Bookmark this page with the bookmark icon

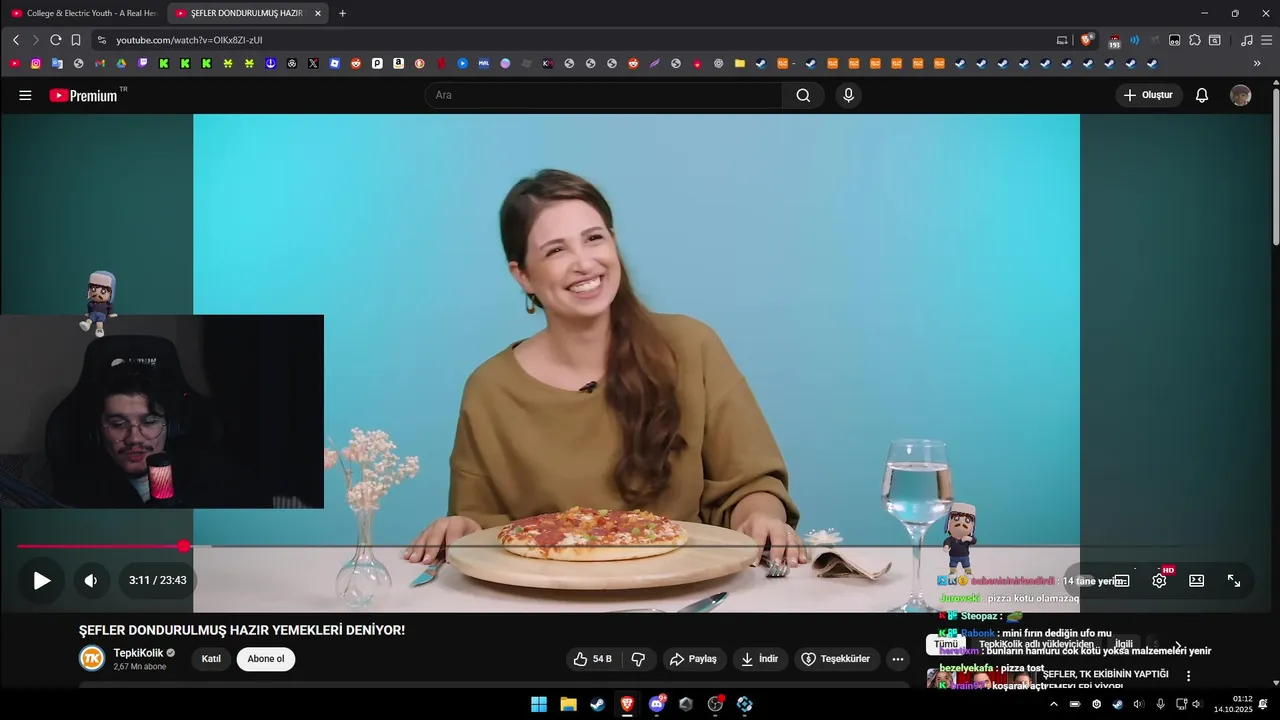tap(76, 40)
